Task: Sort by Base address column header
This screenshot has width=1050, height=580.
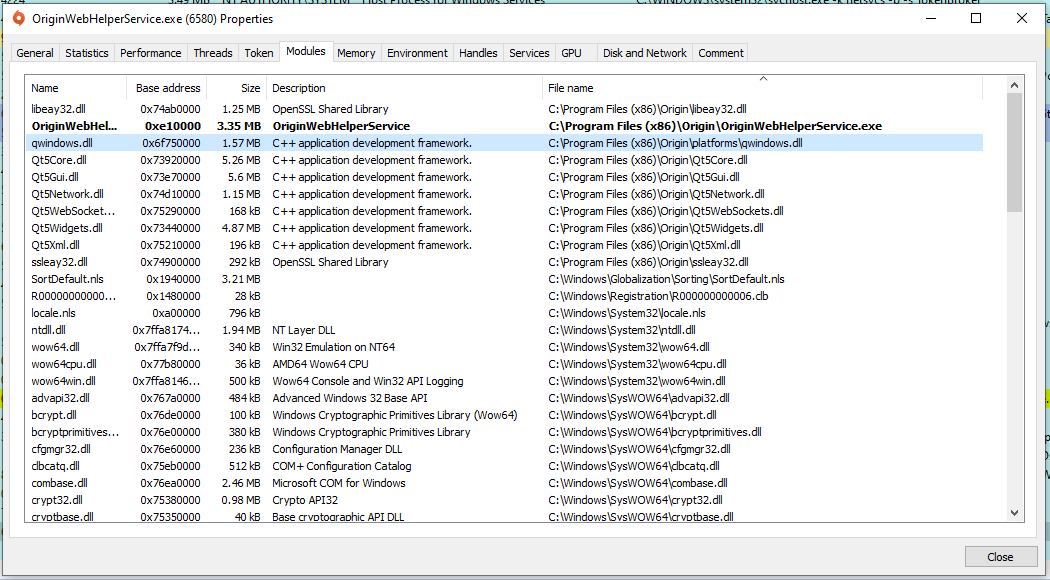Action: coord(167,88)
